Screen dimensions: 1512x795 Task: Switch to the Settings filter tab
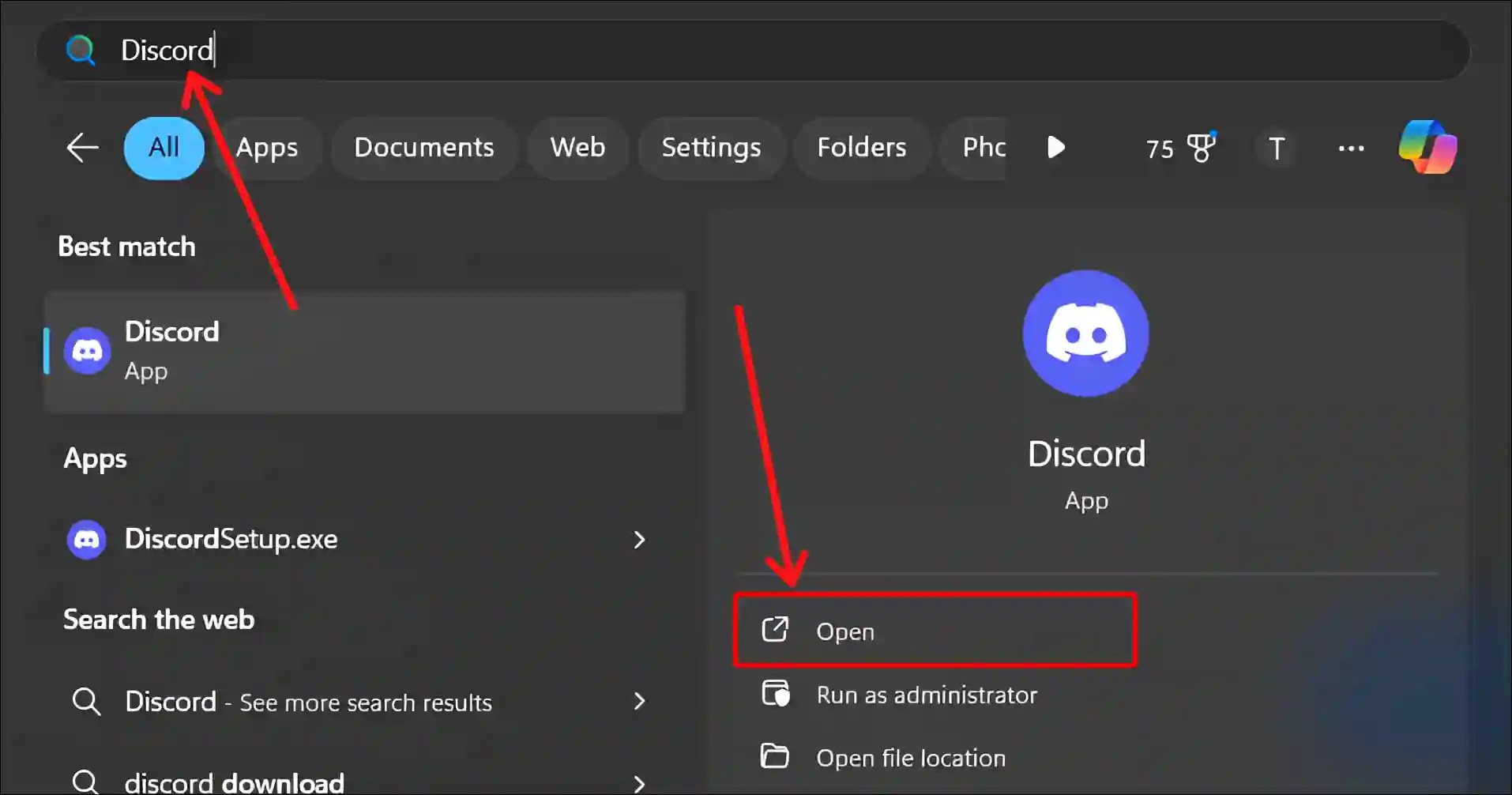click(712, 148)
